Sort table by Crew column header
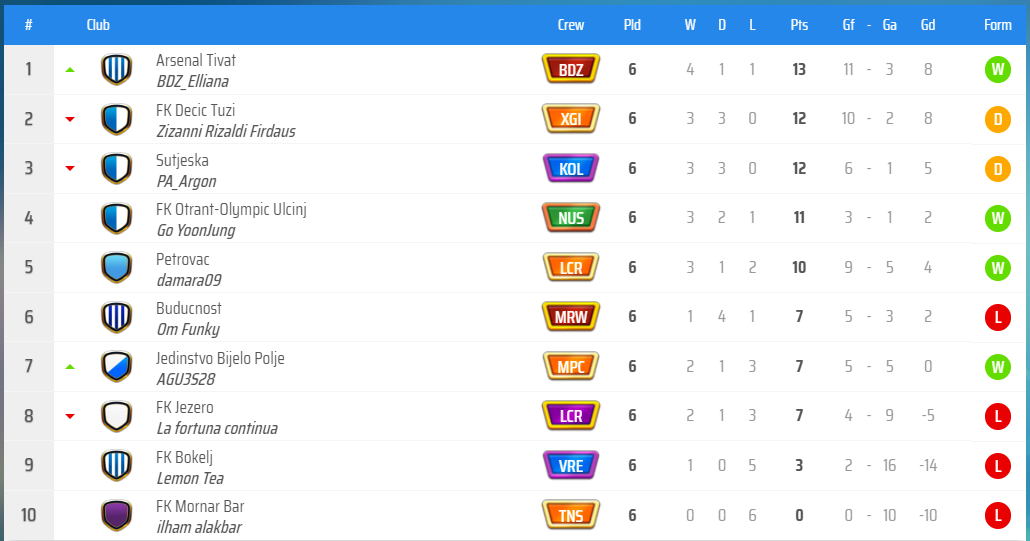 click(571, 25)
